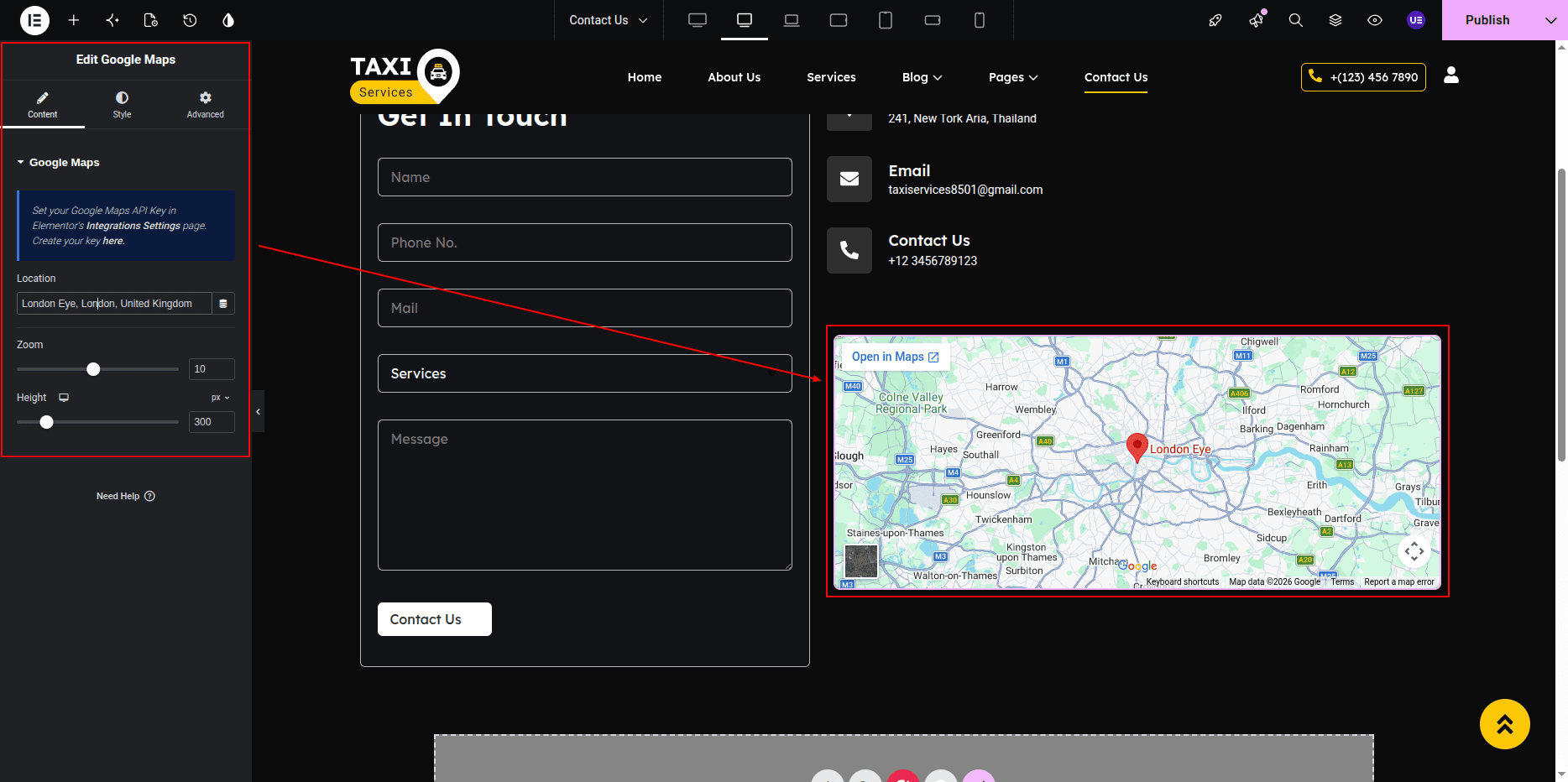
Task: Toggle responsive device icon beside Height
Action: pyautogui.click(x=64, y=398)
